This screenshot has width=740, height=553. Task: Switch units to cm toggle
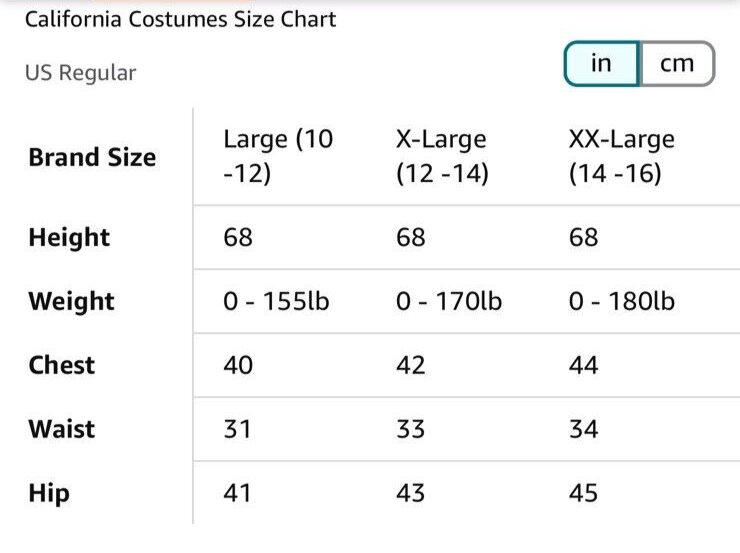[677, 64]
